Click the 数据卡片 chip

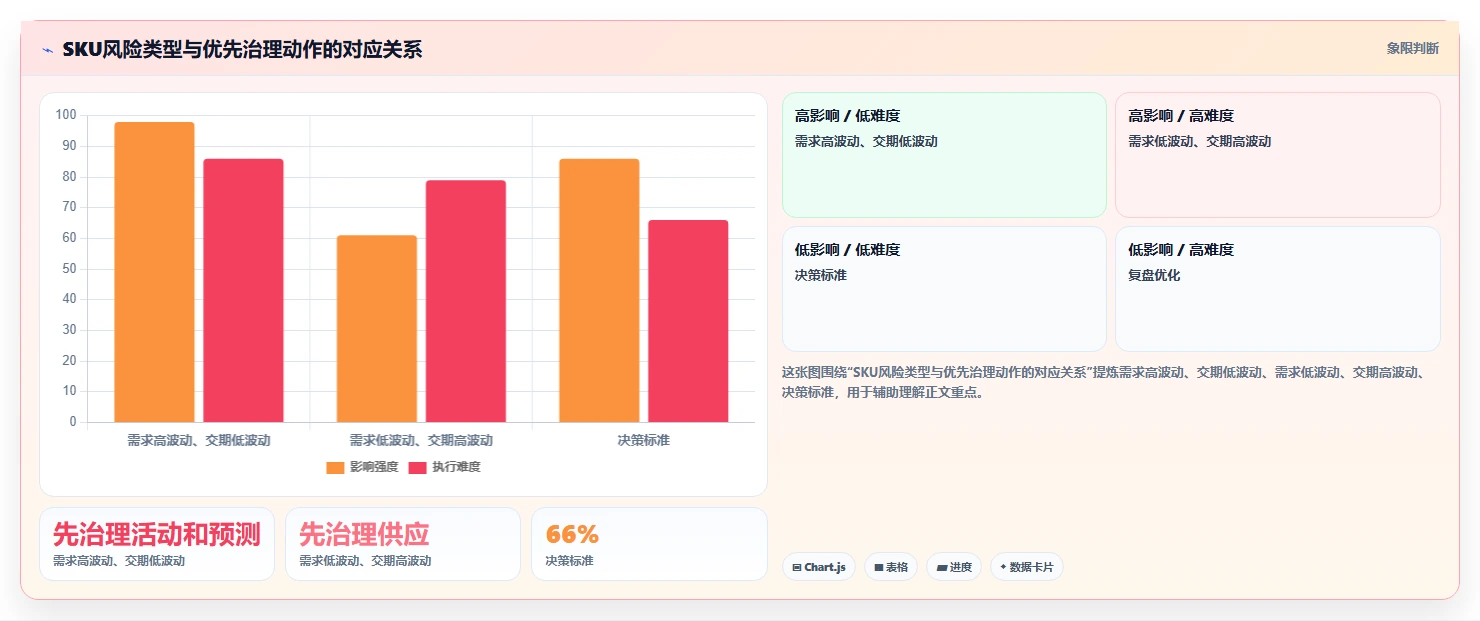click(x=1027, y=567)
